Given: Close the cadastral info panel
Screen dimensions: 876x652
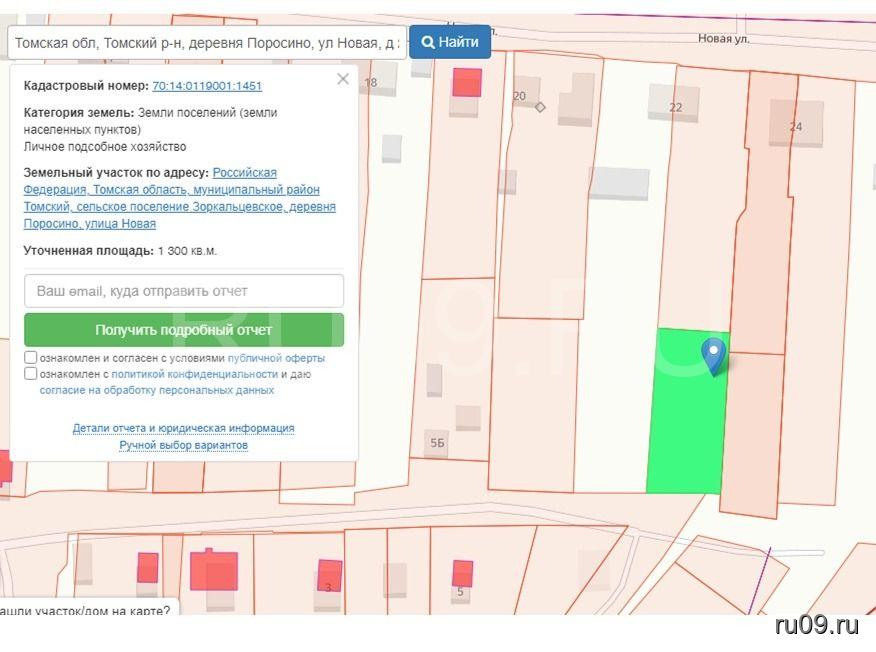Looking at the screenshot, I should pyautogui.click(x=343, y=79).
